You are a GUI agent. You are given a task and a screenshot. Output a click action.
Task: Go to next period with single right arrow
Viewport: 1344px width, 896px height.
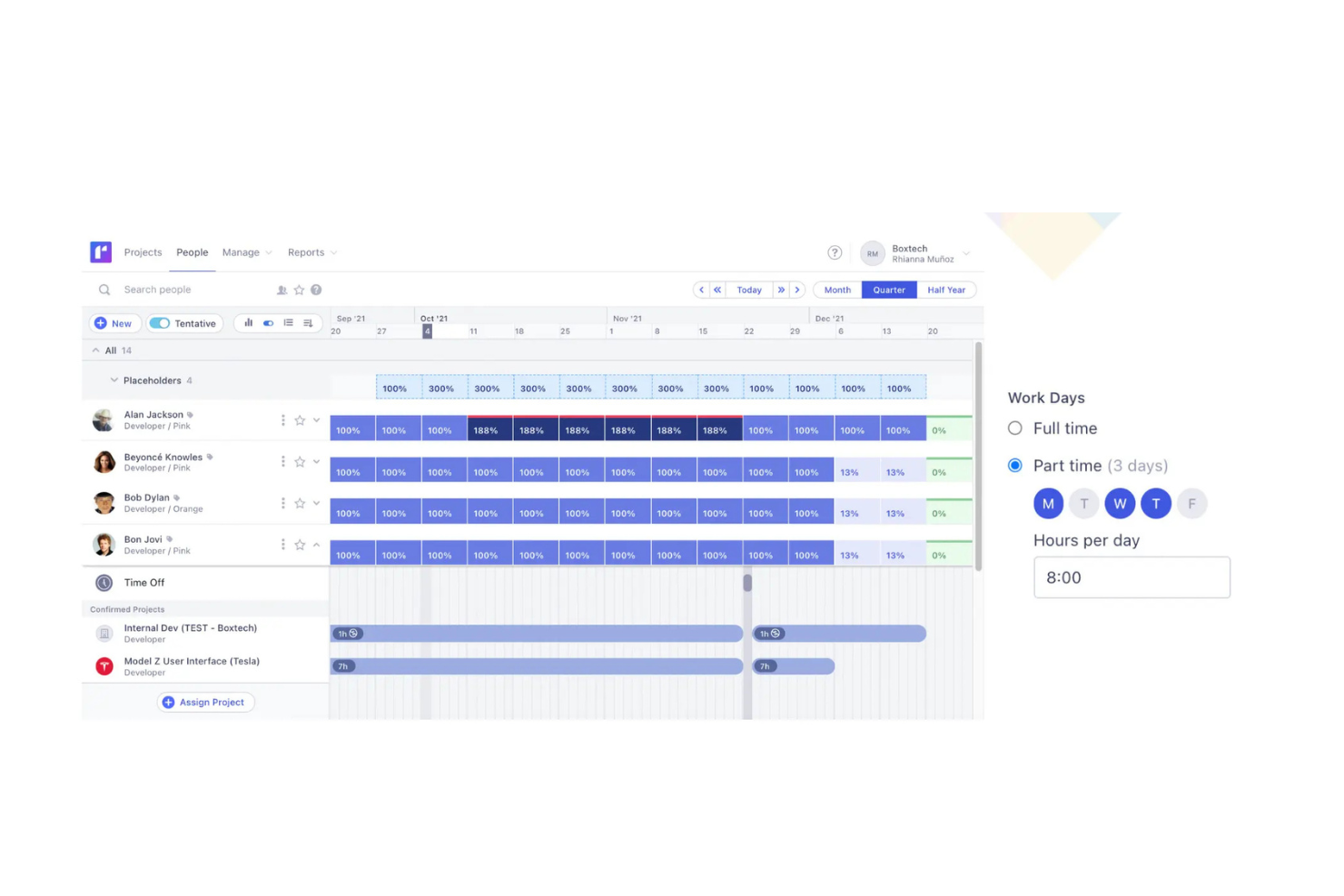pyautogui.click(x=797, y=290)
